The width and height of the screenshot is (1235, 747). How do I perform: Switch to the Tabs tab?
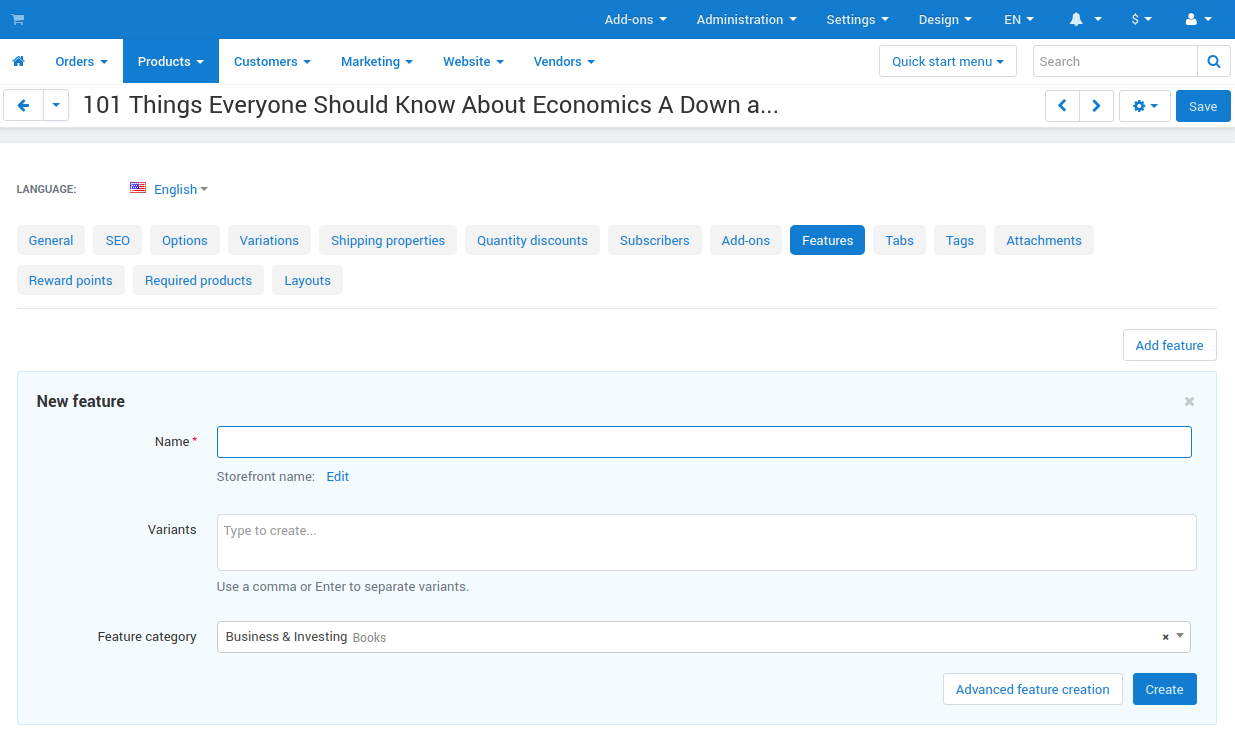tap(899, 240)
